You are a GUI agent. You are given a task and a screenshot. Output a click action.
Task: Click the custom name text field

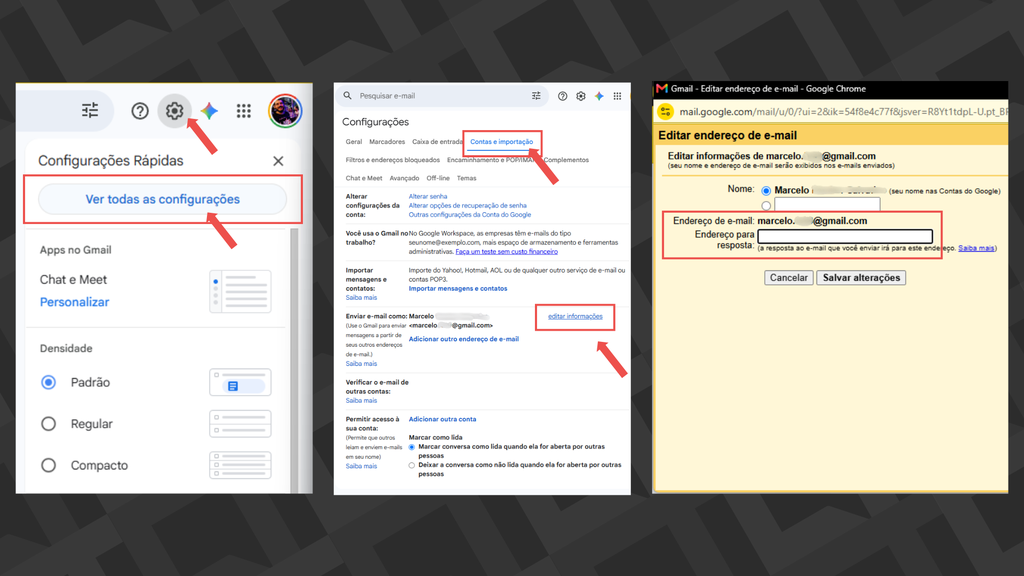[827, 204]
